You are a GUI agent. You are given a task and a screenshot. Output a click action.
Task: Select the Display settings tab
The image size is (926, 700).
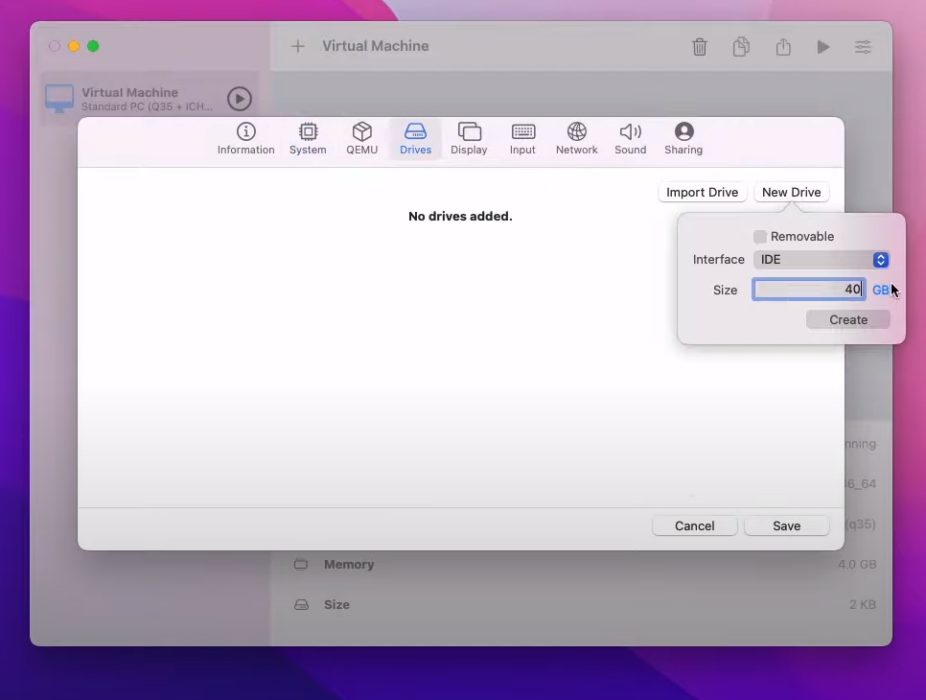(469, 139)
